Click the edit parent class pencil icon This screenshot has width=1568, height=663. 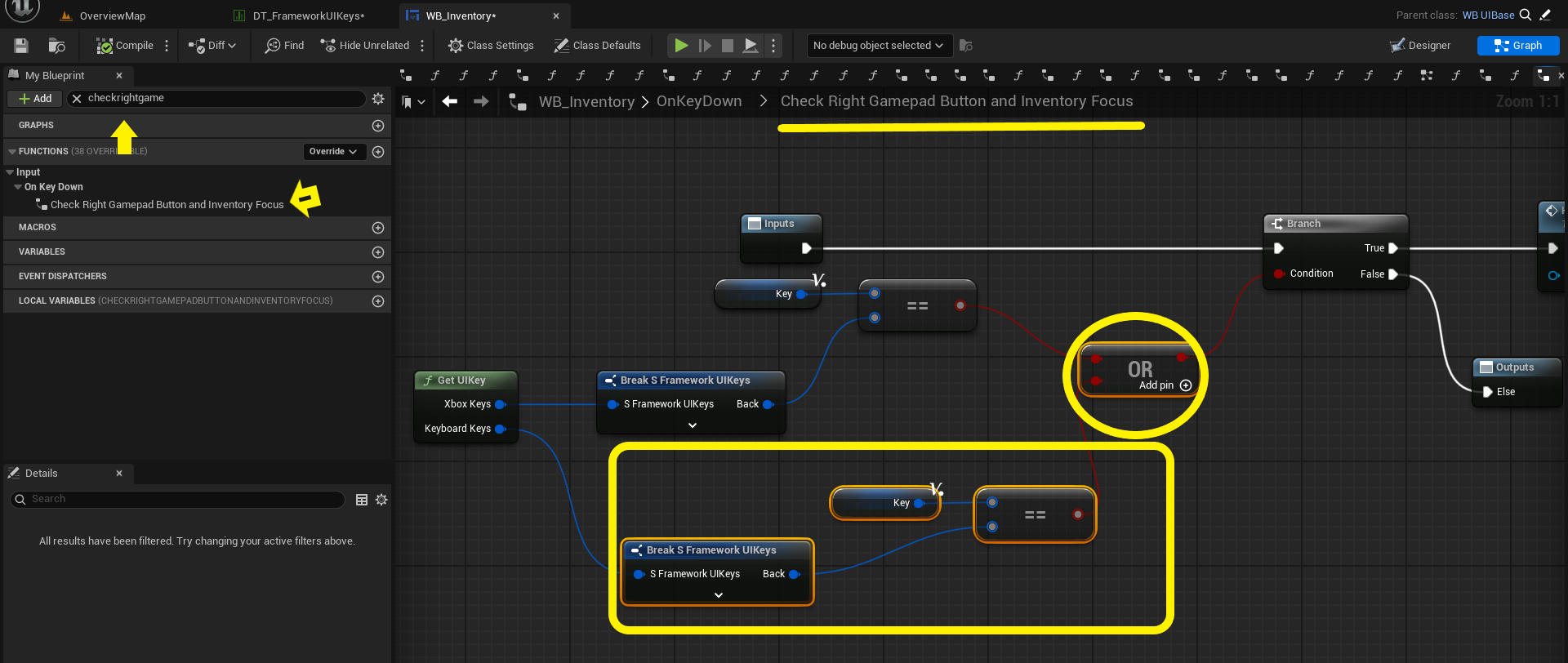pyautogui.click(x=1545, y=15)
